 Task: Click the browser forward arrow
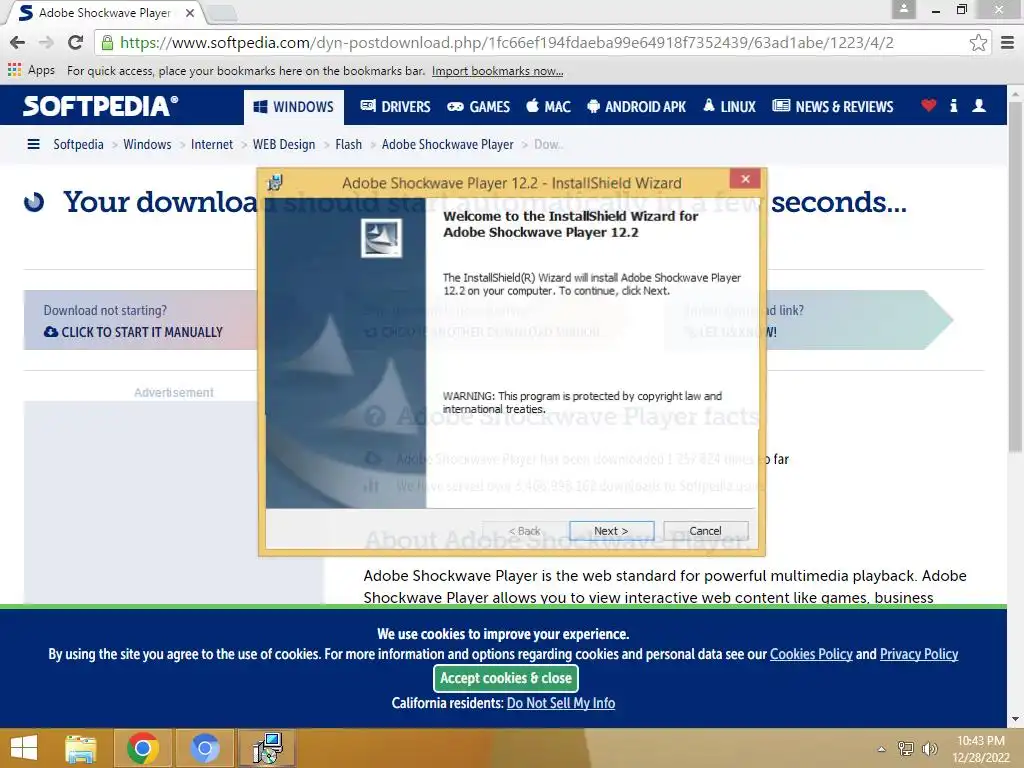click(x=46, y=42)
